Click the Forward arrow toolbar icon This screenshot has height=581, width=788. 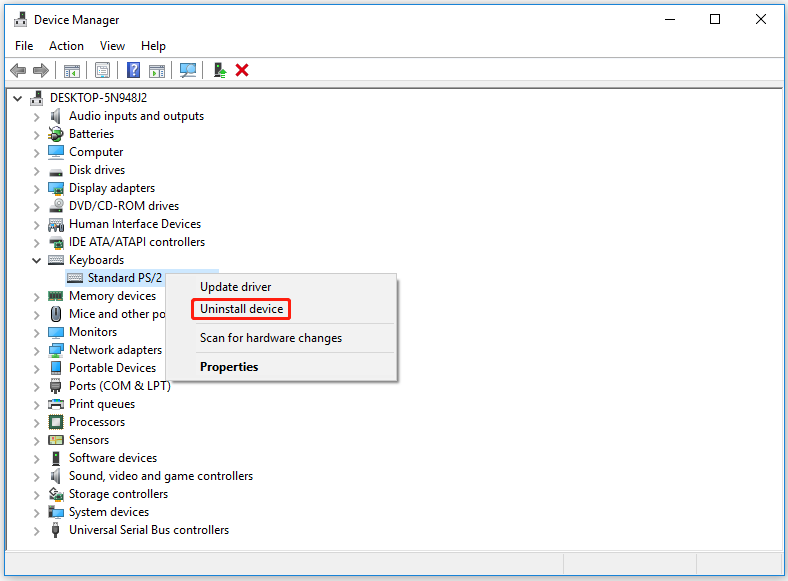pyautogui.click(x=41, y=70)
